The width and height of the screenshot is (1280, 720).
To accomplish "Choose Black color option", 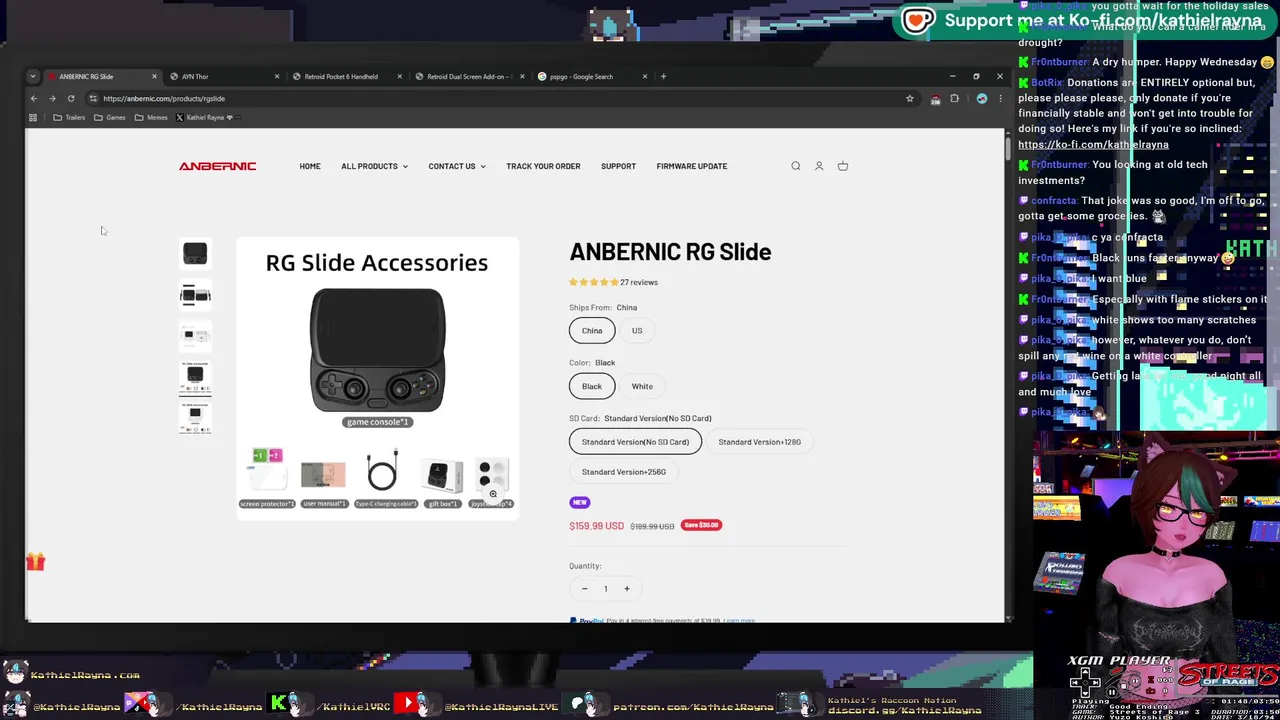I will click(x=592, y=386).
